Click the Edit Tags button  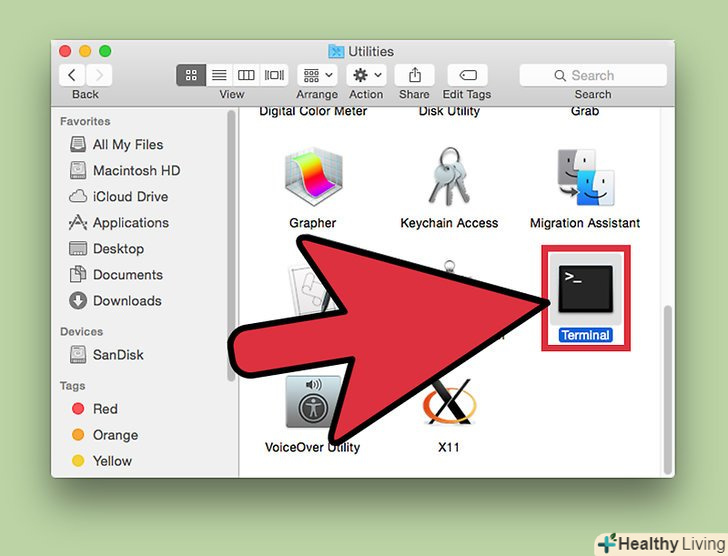467,75
